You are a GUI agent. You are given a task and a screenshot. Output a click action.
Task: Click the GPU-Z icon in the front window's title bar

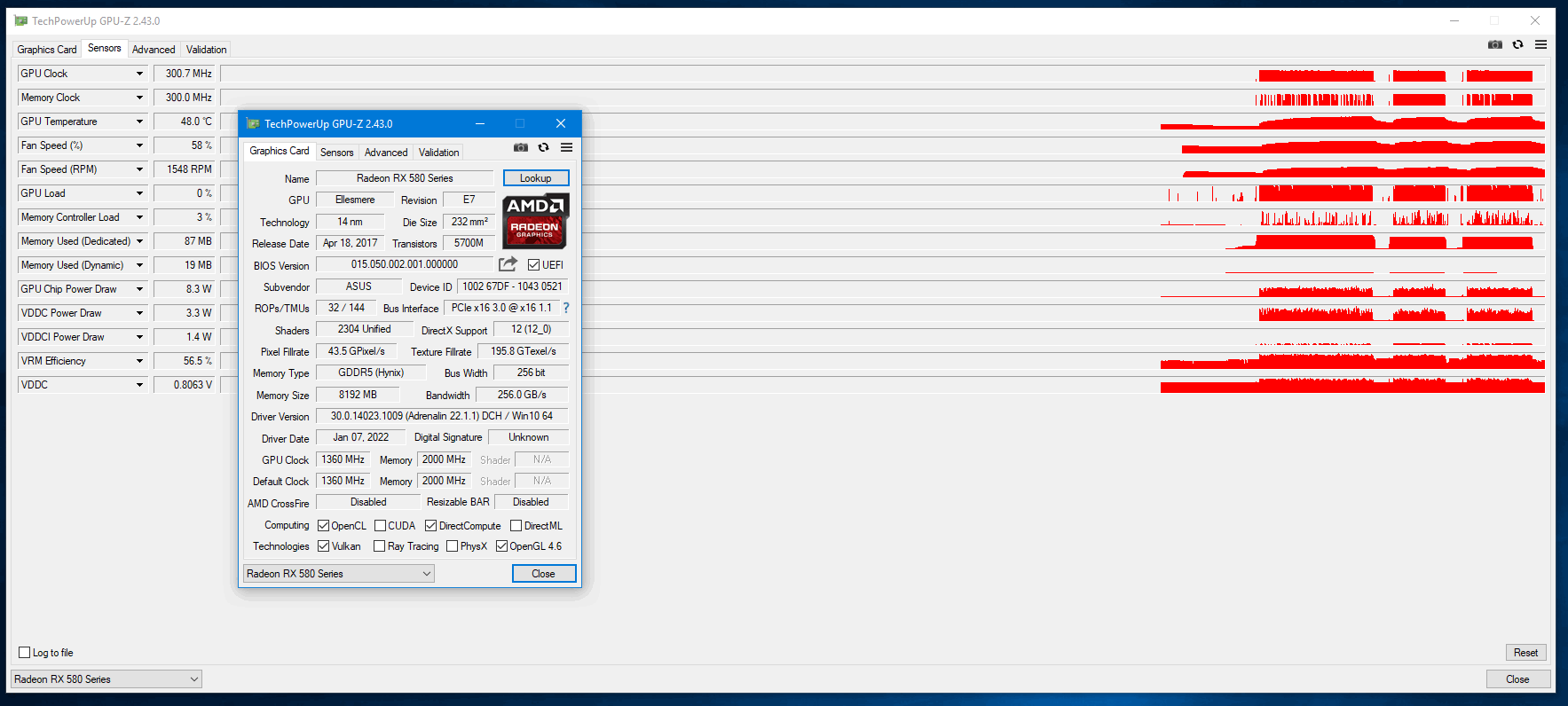[253, 123]
